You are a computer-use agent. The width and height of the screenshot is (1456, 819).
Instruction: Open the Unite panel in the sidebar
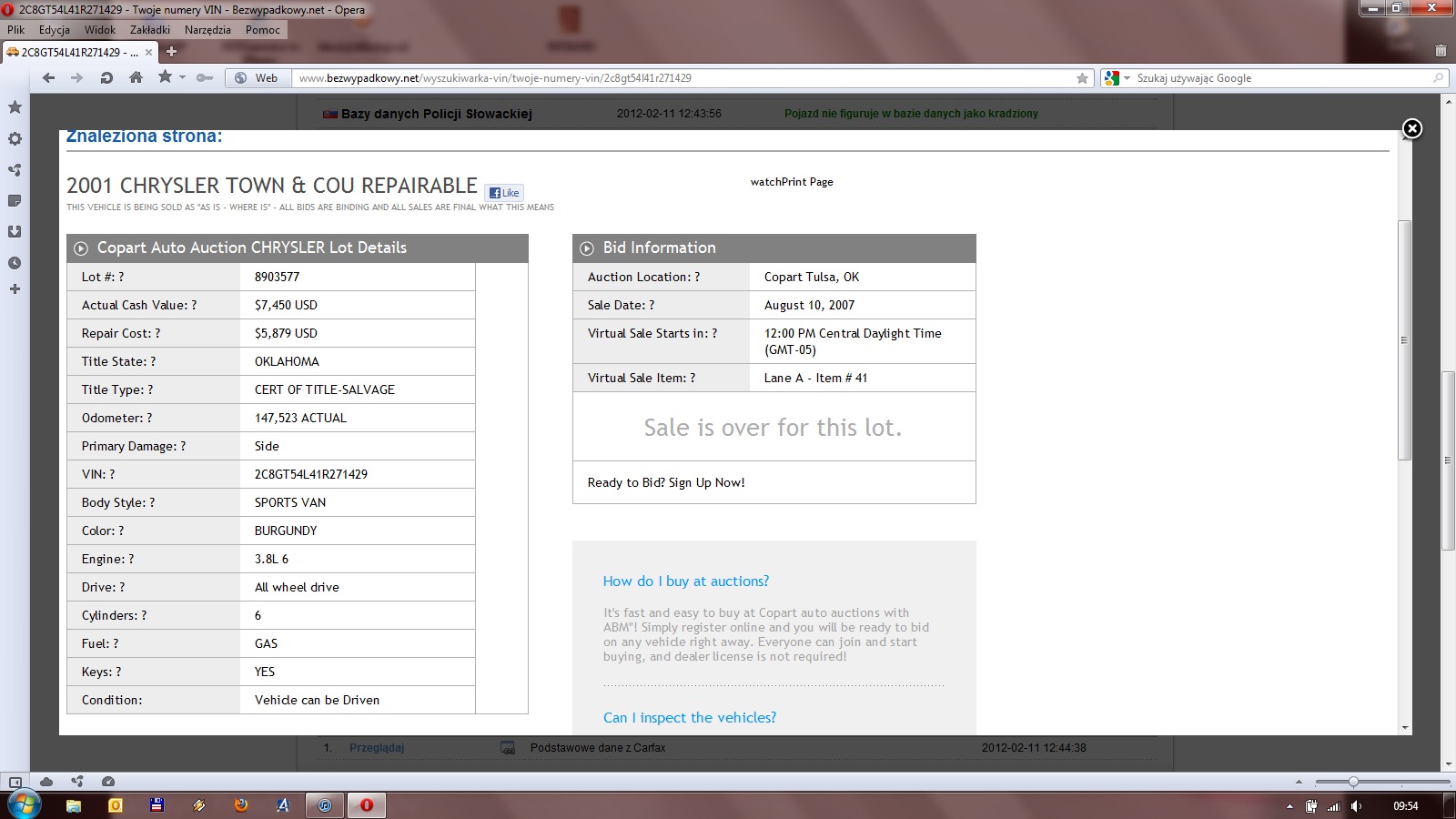[x=15, y=170]
